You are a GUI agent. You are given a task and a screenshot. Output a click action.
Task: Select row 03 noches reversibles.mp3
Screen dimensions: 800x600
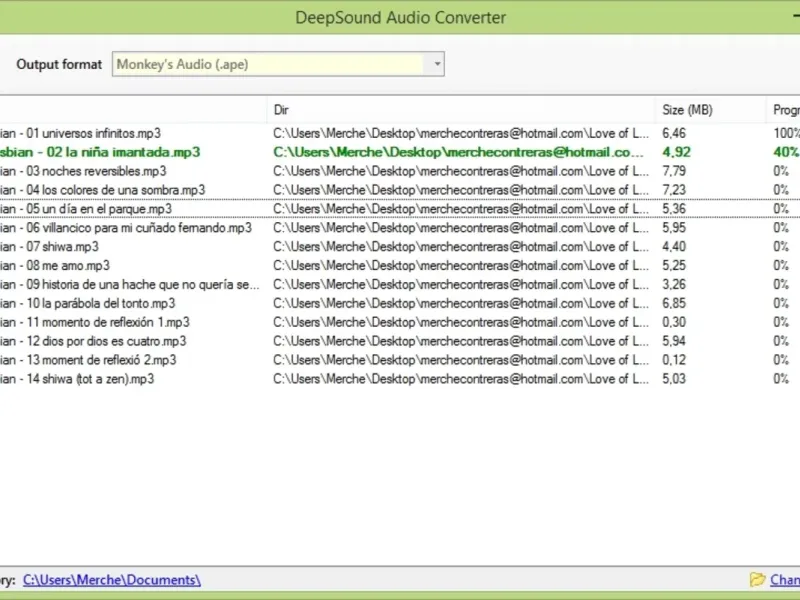[400, 171]
